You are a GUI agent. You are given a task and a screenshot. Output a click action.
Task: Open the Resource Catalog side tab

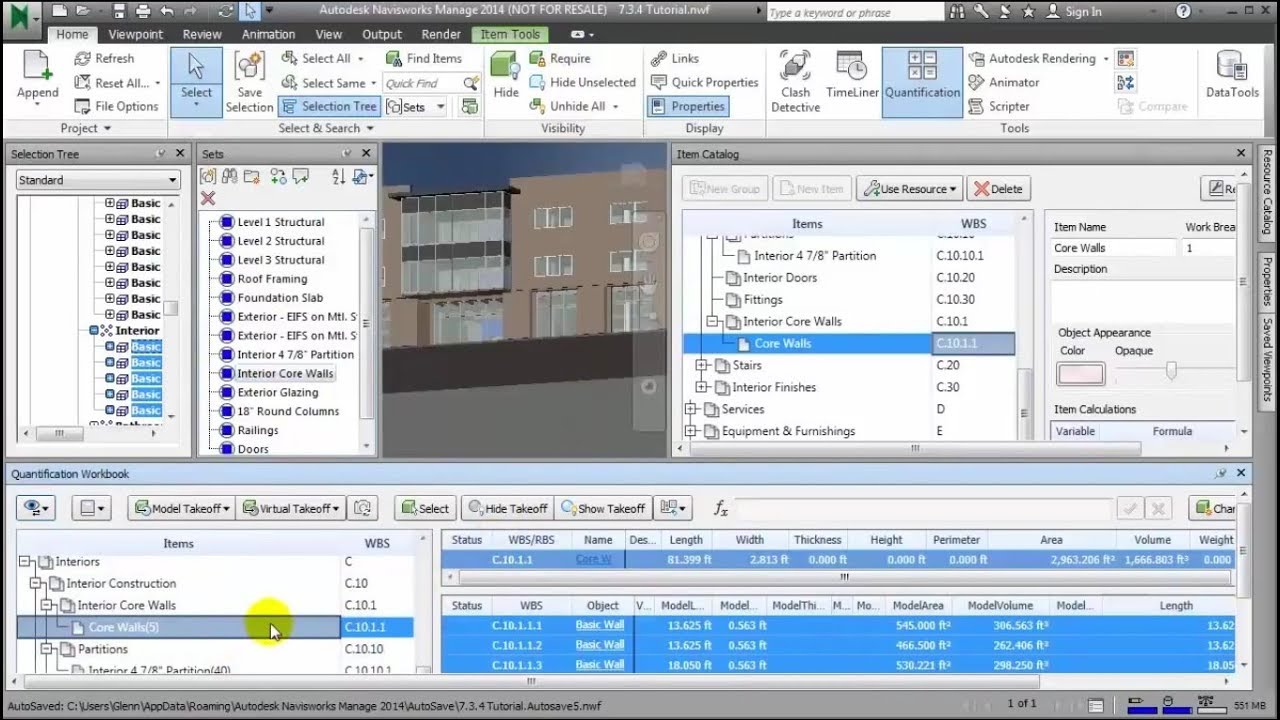click(x=1267, y=194)
